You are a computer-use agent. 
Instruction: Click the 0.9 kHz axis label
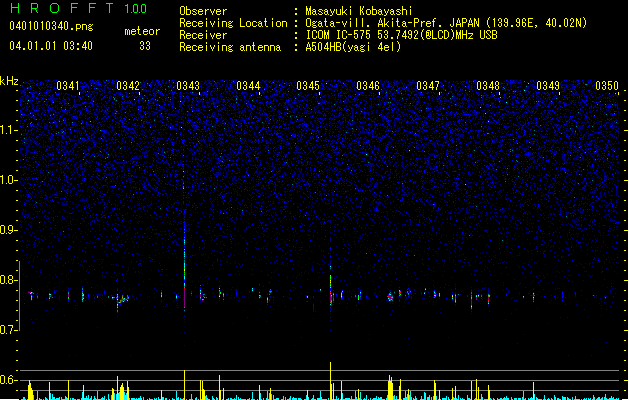coord(9,230)
